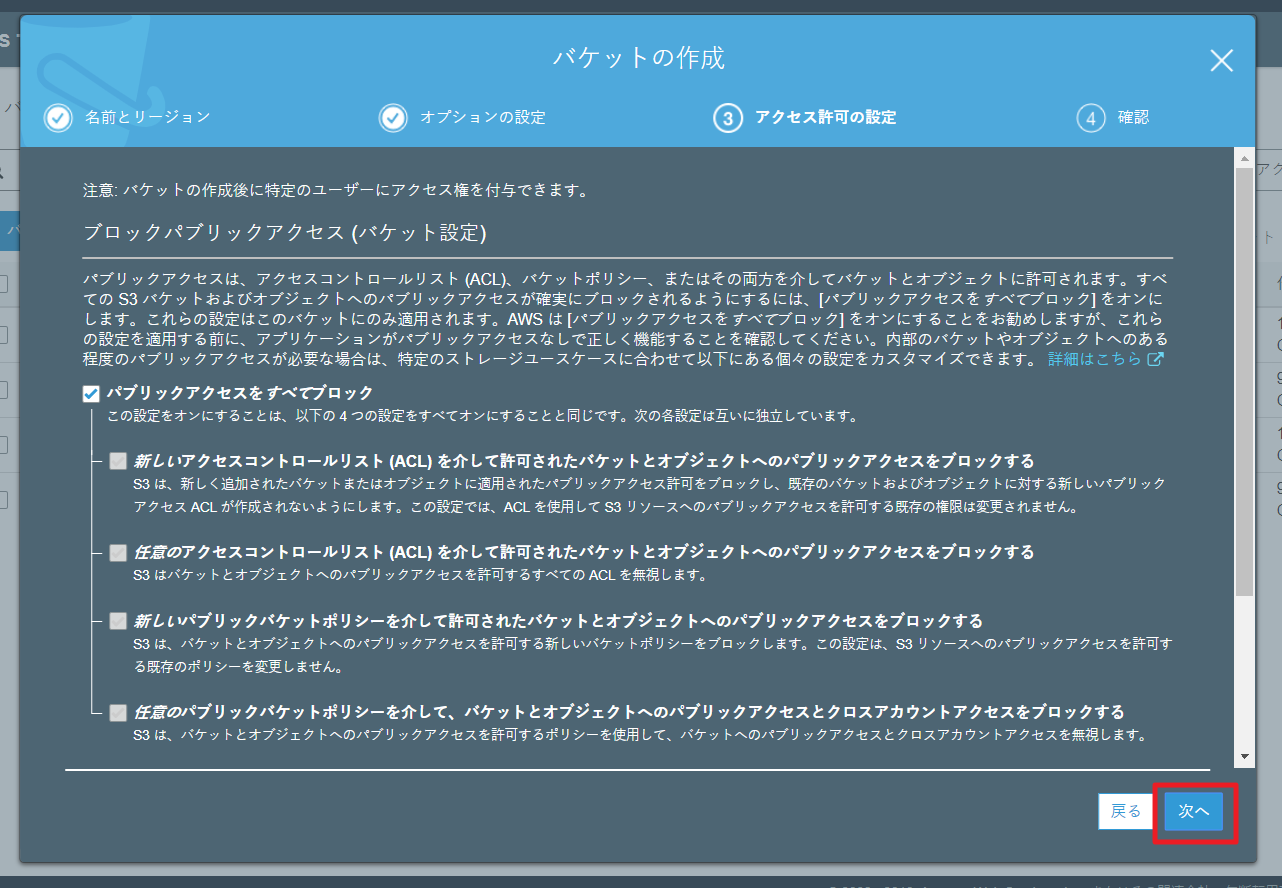
Task: Click the external link icon beside 詳細はこちら
Action: click(1155, 359)
